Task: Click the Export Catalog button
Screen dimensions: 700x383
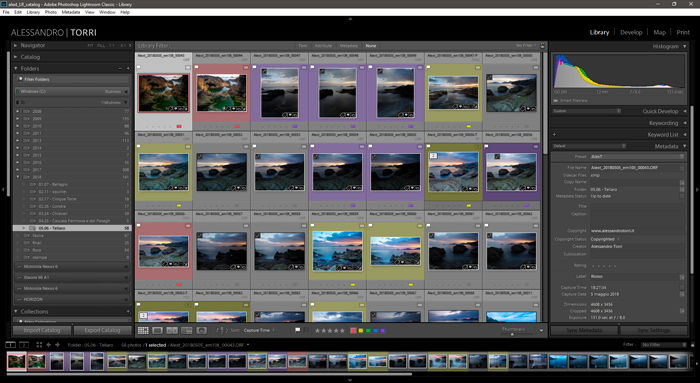Action: pyautogui.click(x=102, y=330)
